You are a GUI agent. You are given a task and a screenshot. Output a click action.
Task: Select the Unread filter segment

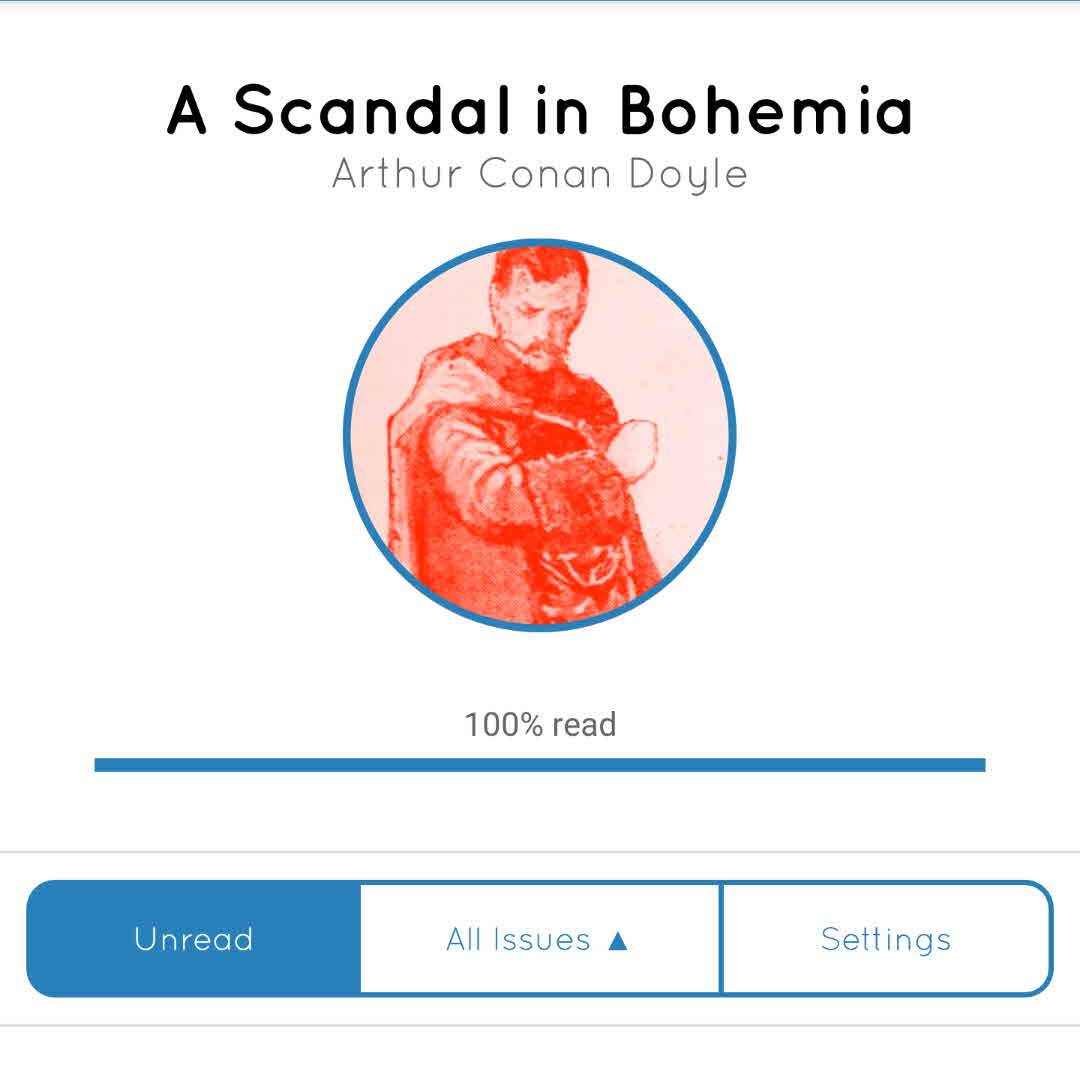click(194, 939)
